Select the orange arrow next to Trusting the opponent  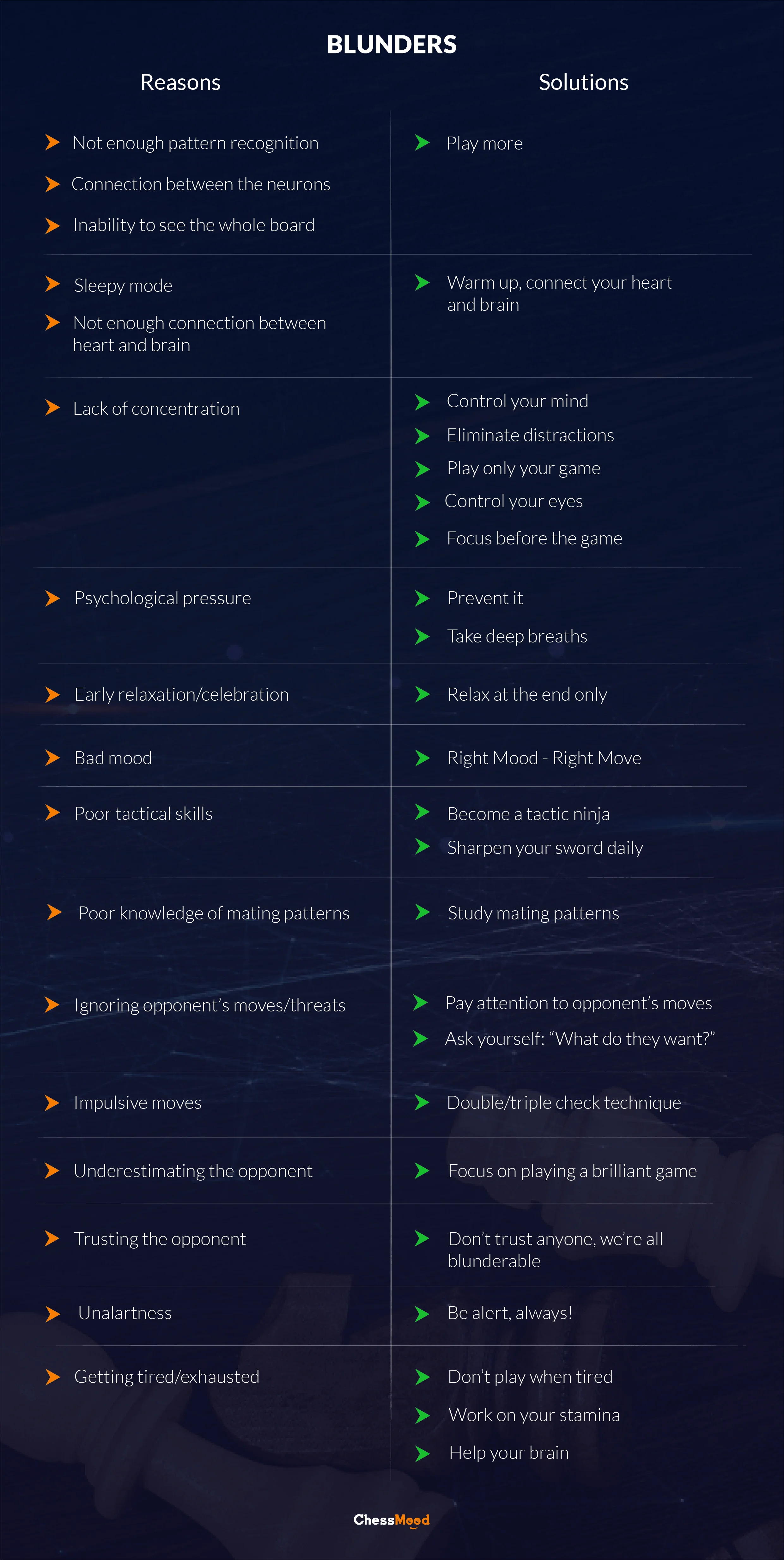point(52,1238)
